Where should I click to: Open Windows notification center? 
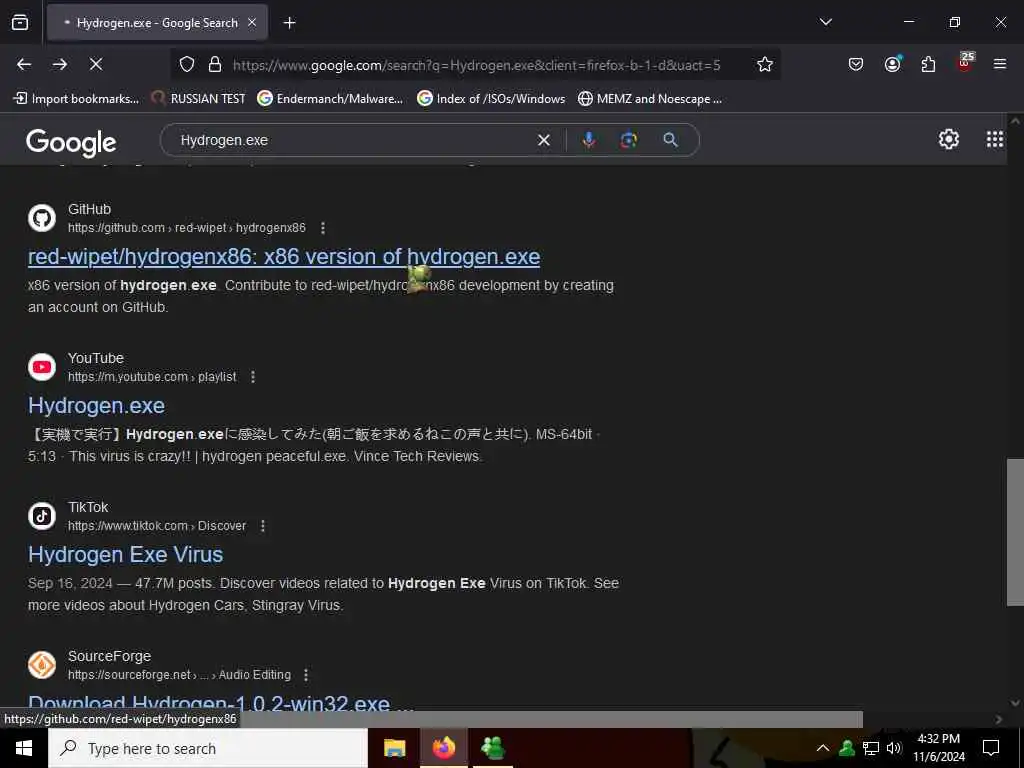click(991, 748)
